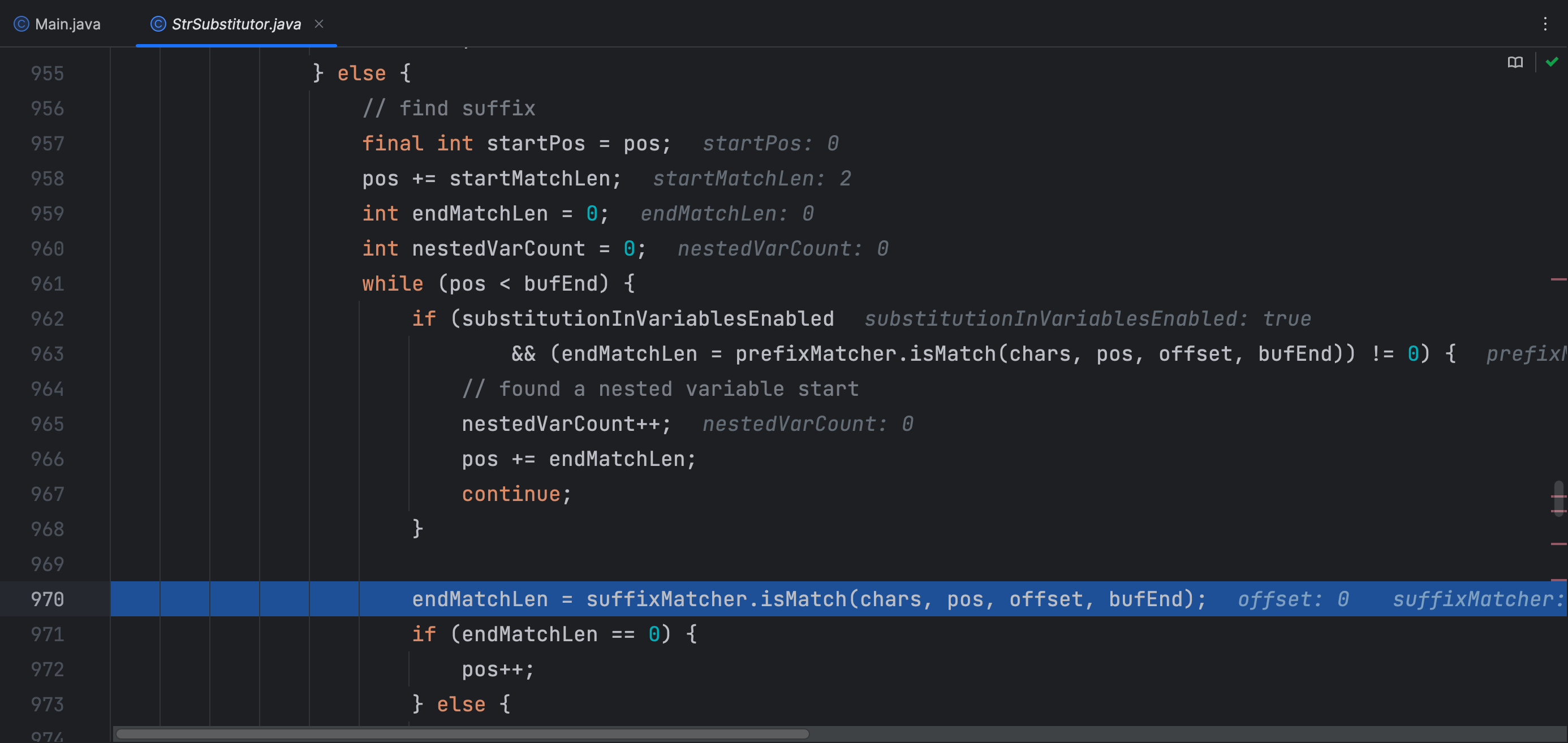Close the StrSubstitutor.java tab
This screenshot has height=743, width=1568.
pos(319,24)
